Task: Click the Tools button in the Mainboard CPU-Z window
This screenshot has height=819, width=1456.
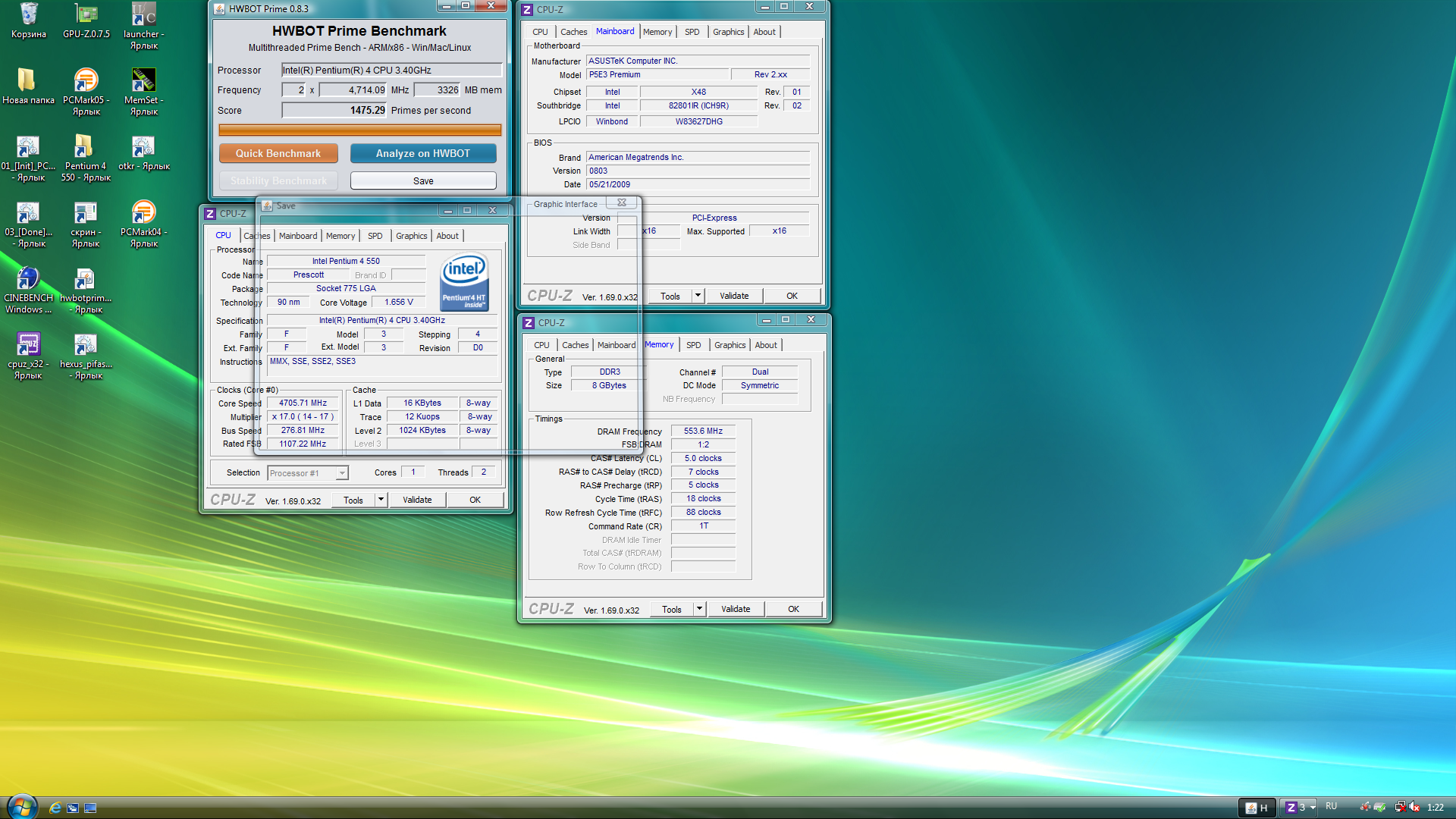Action: (670, 296)
